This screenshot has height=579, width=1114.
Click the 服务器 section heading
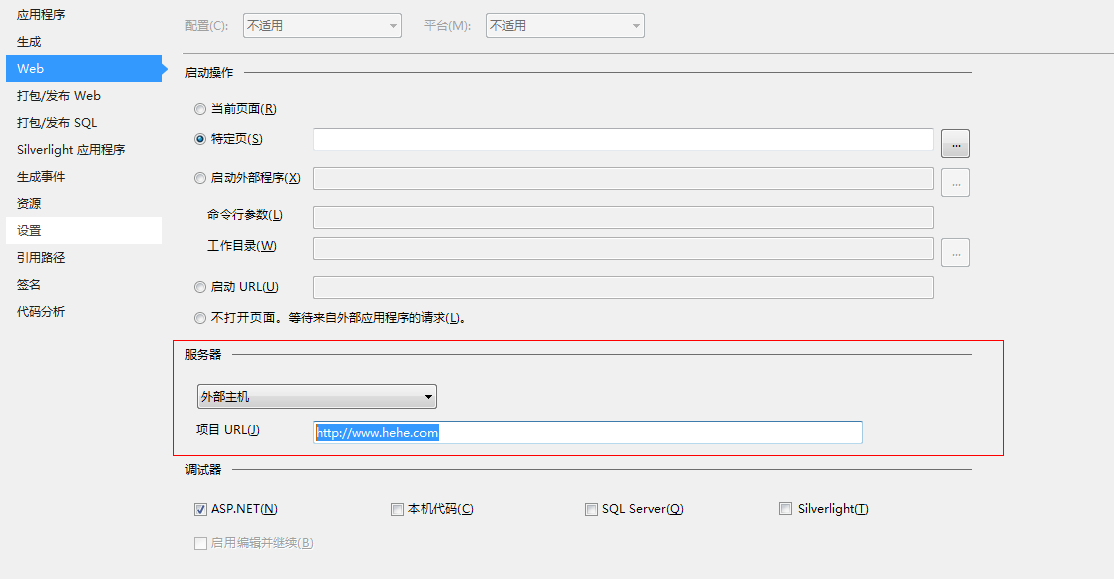pos(203,355)
